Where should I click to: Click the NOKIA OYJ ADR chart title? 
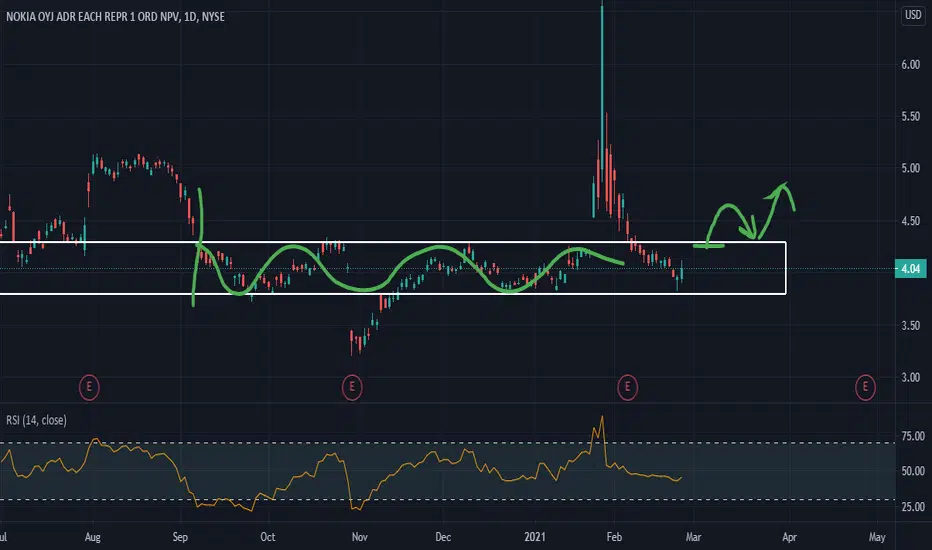pos(115,17)
